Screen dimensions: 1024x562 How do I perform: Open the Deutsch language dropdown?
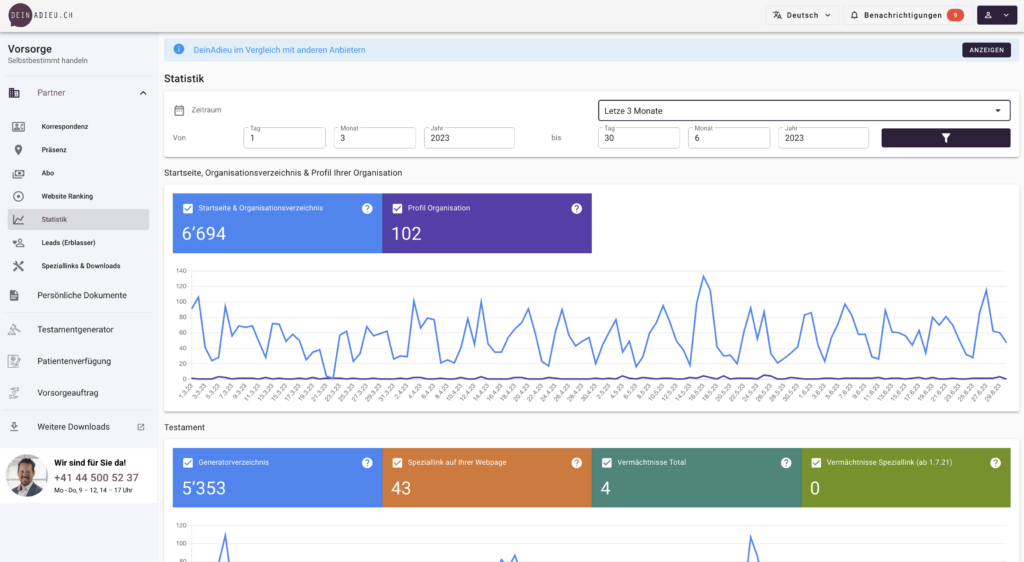pos(802,15)
